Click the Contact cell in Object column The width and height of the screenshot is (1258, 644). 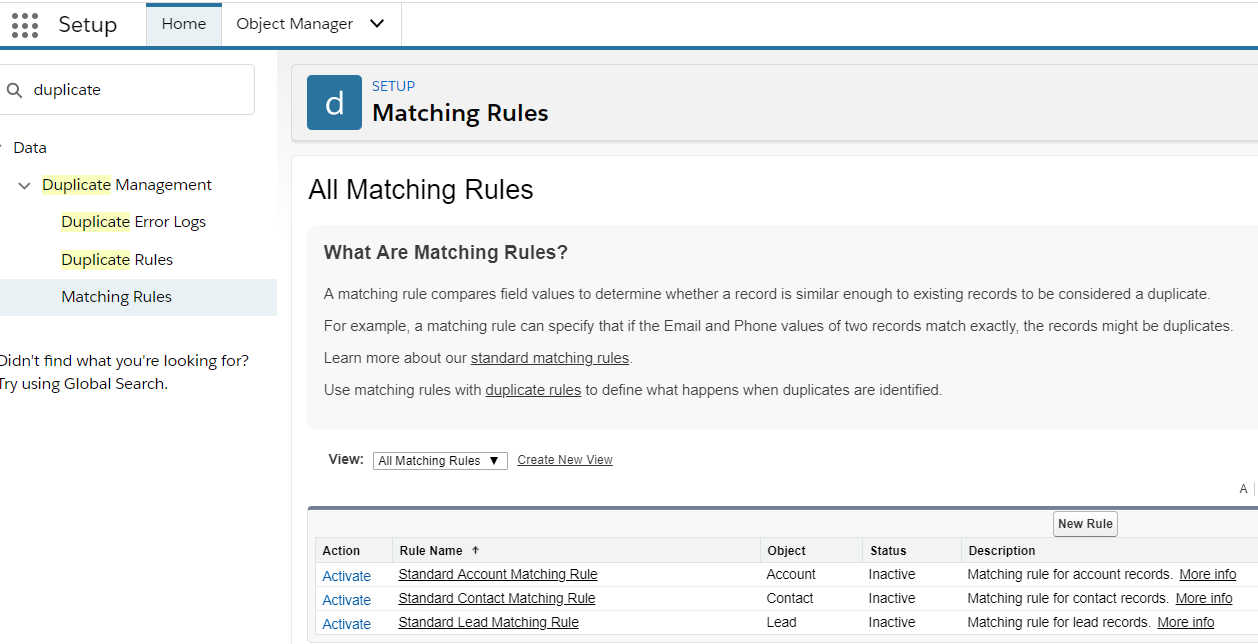click(790, 599)
